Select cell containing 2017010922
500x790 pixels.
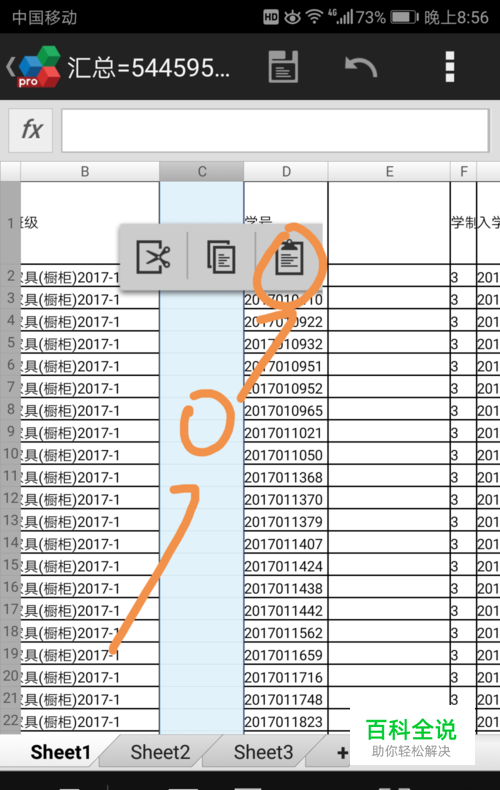286,321
